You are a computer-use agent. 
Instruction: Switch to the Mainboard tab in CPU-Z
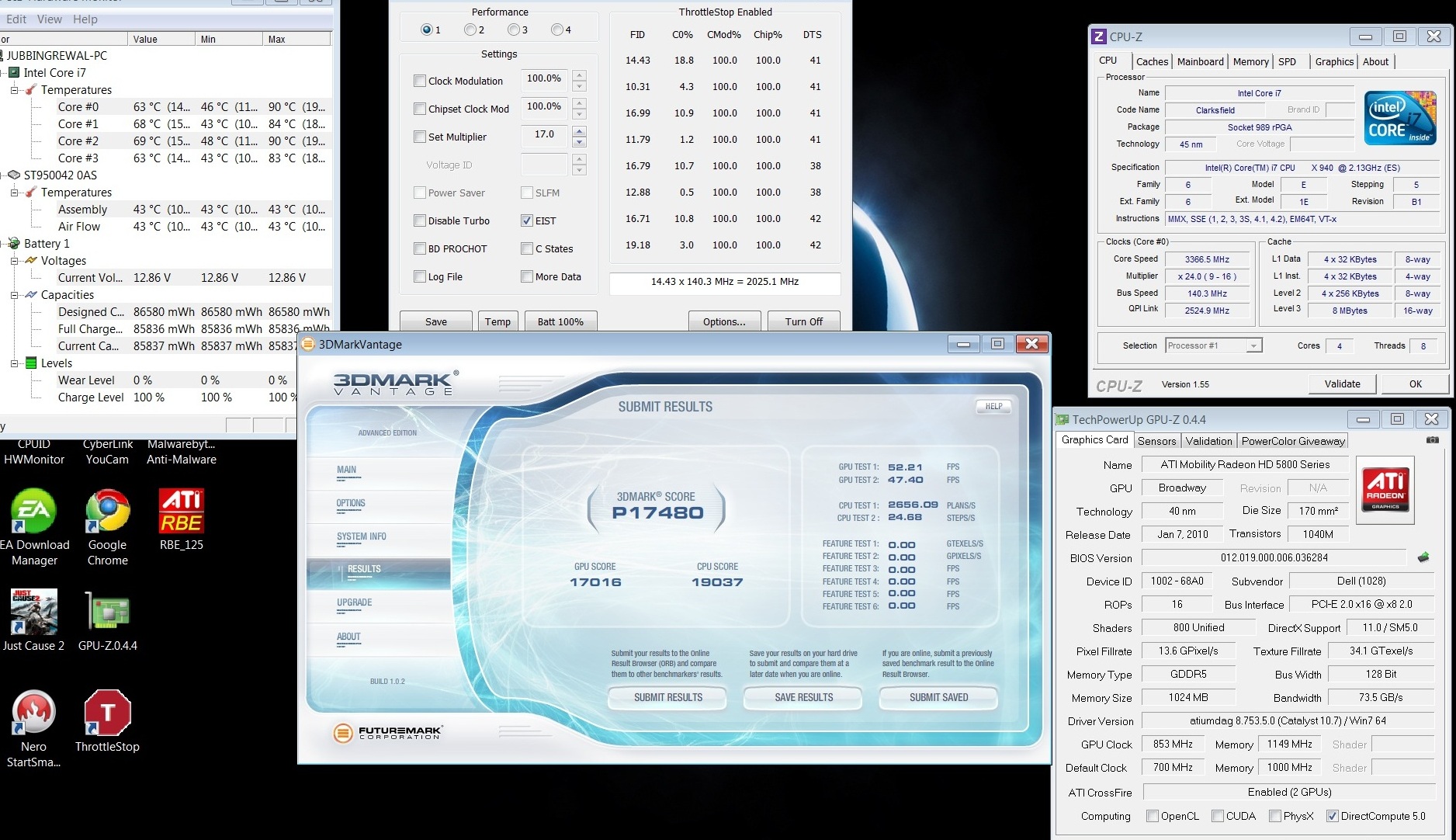tap(1200, 62)
